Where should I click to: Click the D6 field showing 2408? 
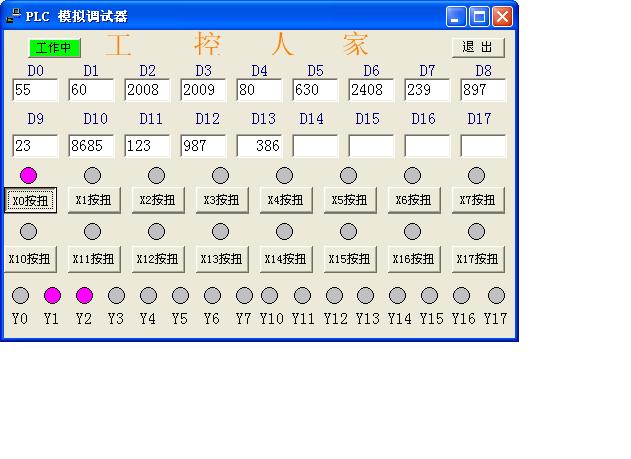[x=371, y=90]
